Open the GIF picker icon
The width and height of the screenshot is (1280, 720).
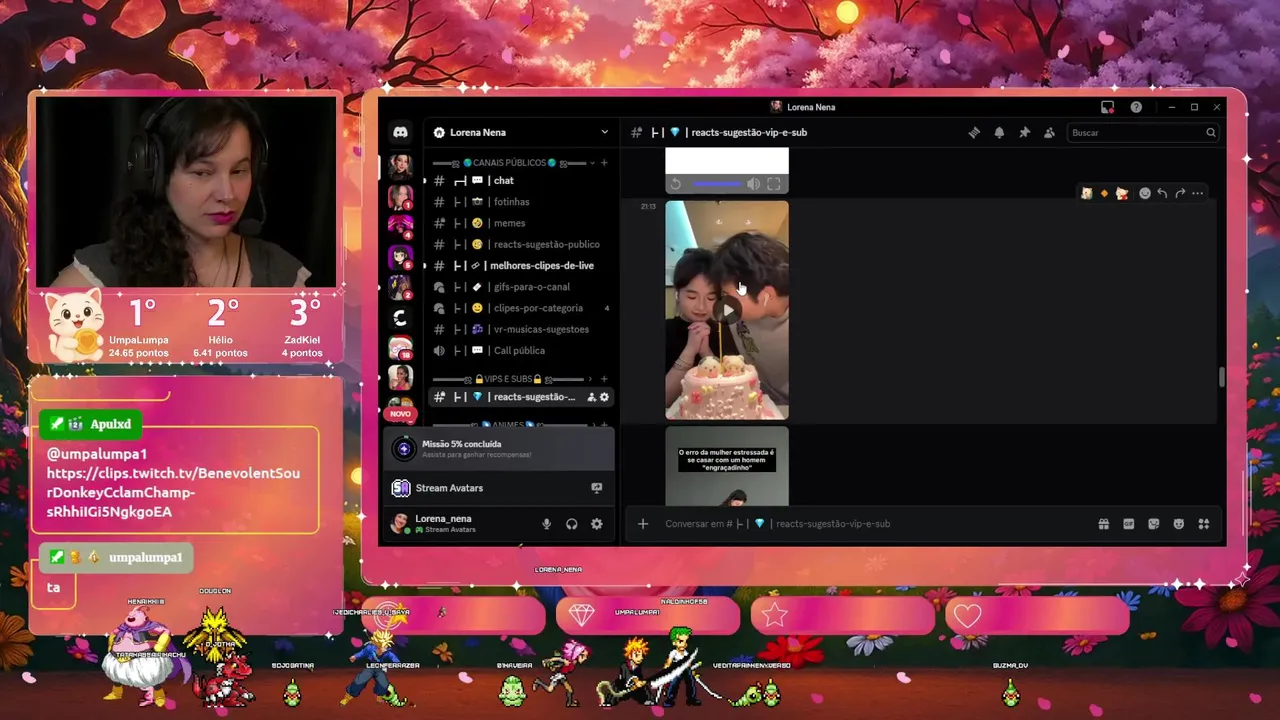tap(1129, 524)
